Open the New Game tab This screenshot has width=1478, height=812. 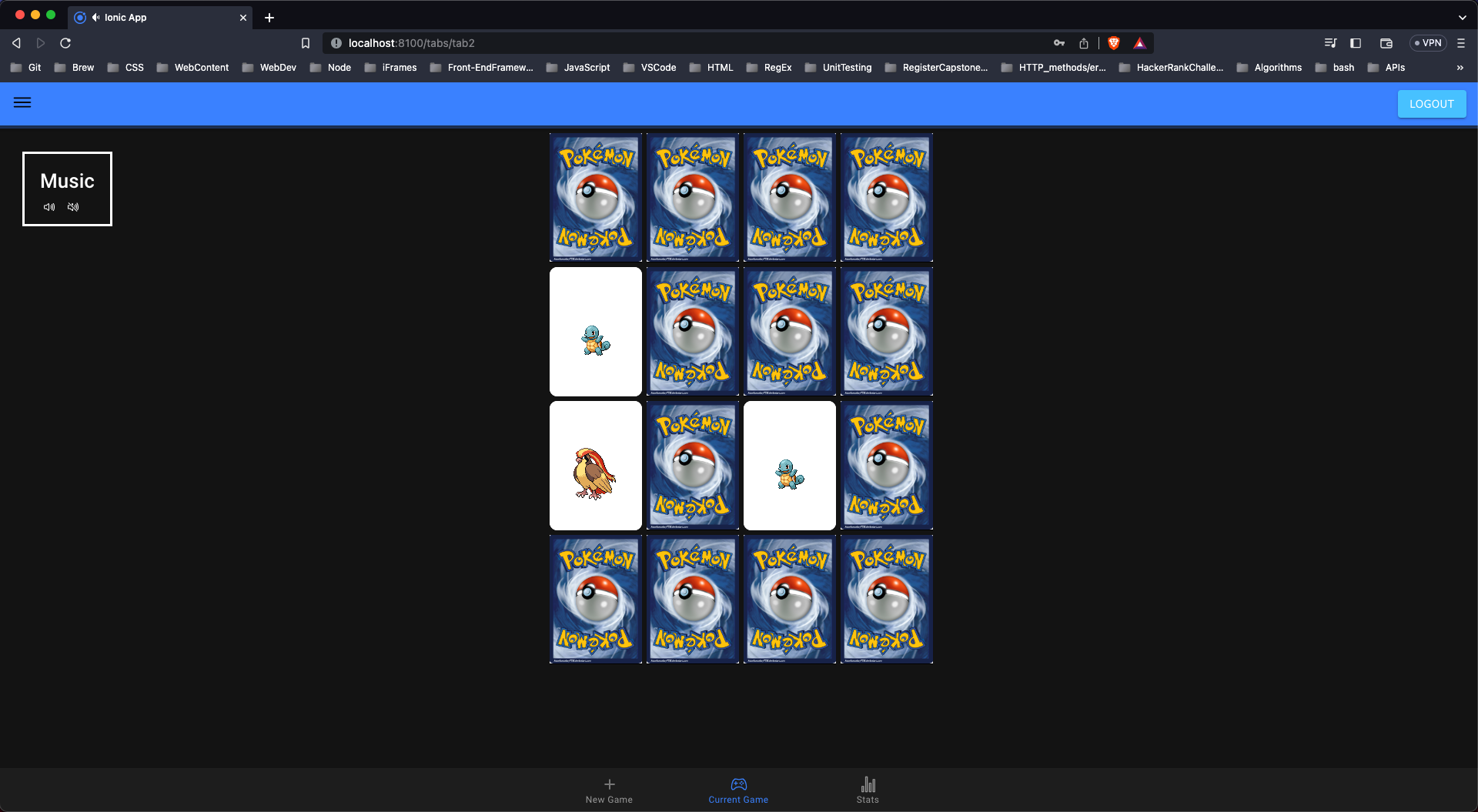point(609,790)
